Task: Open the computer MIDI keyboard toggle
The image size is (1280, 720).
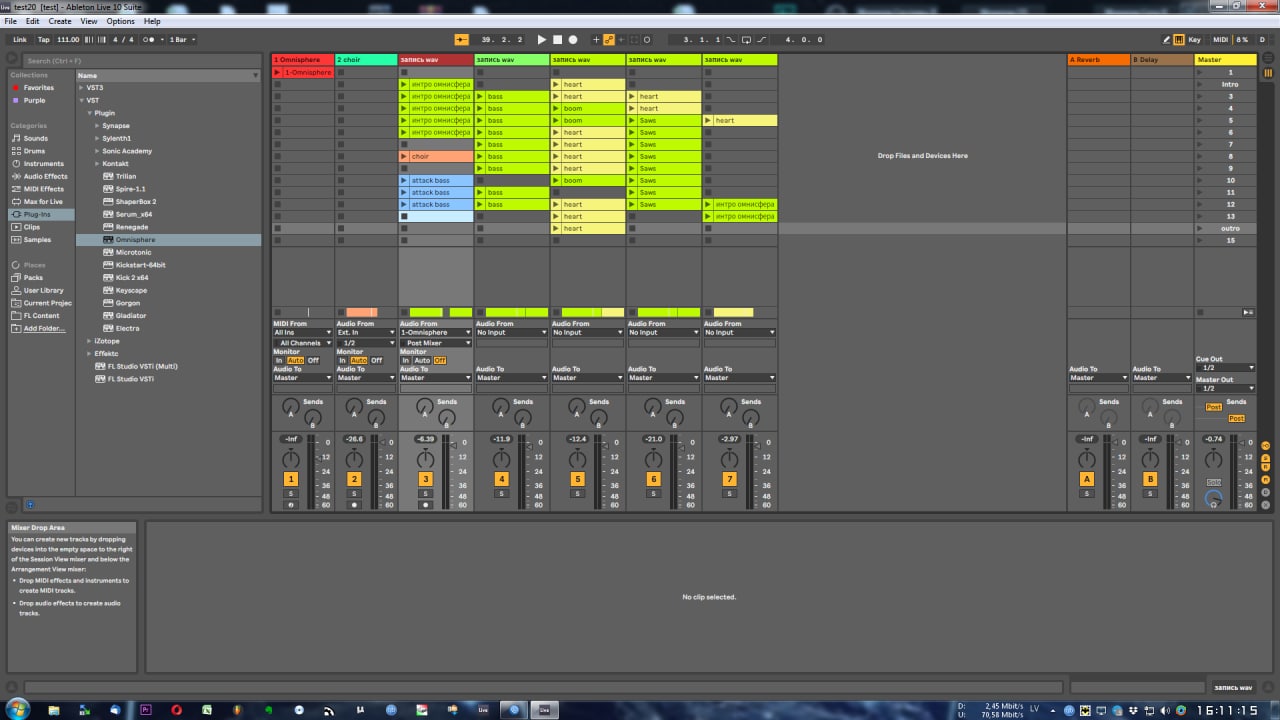Action: 1179,39
